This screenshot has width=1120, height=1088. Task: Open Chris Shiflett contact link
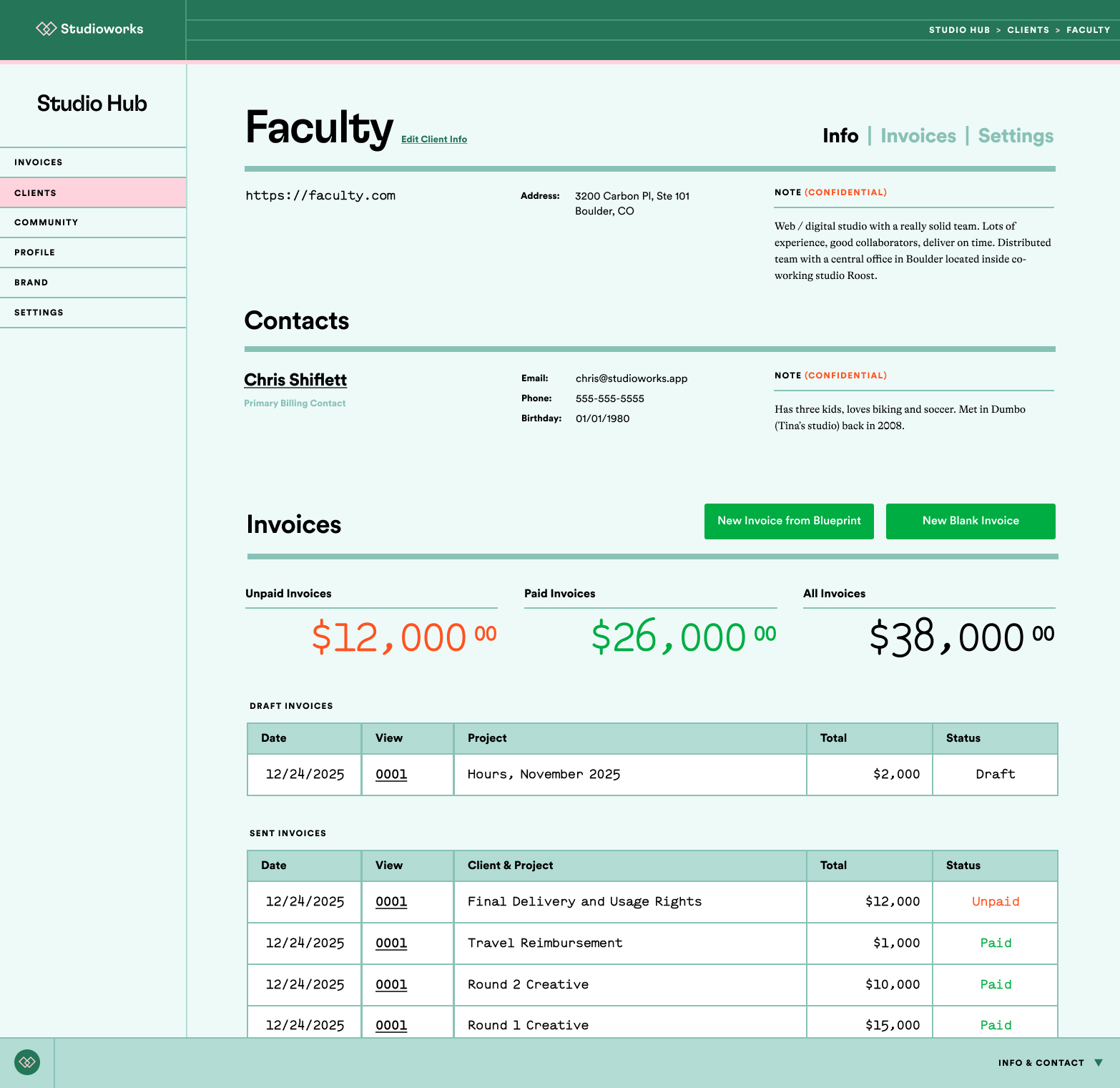pyautogui.click(x=295, y=380)
